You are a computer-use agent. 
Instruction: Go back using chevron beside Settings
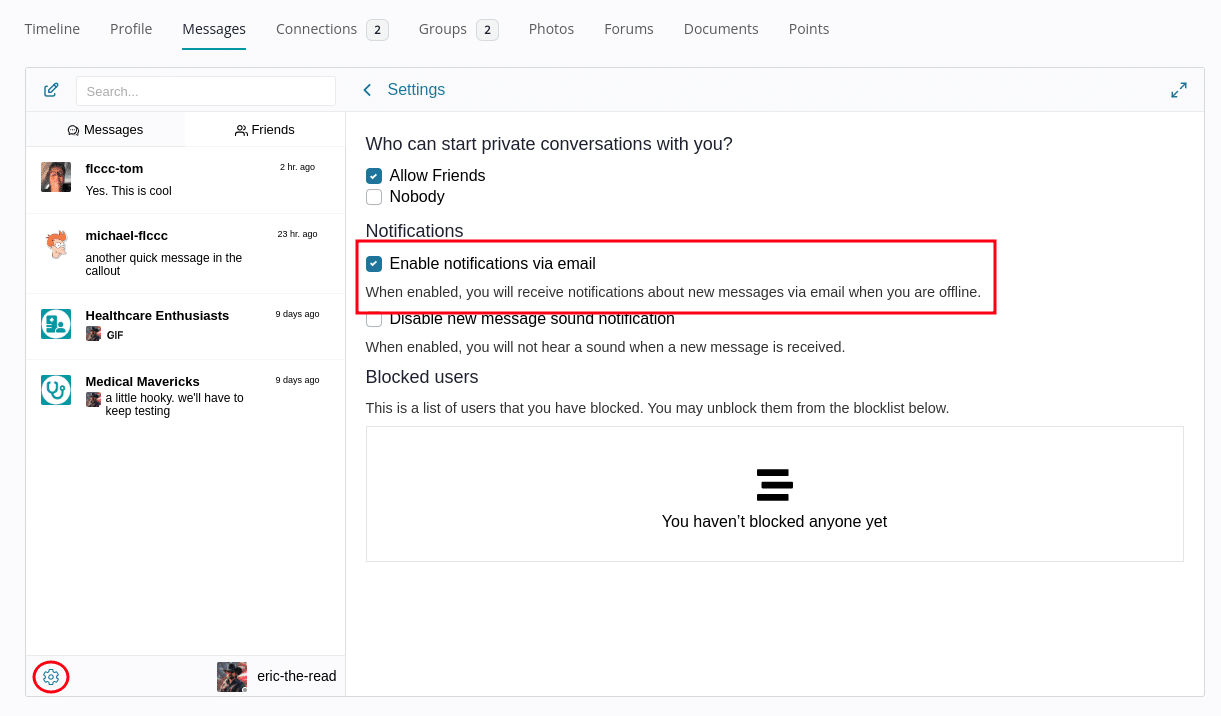[367, 89]
